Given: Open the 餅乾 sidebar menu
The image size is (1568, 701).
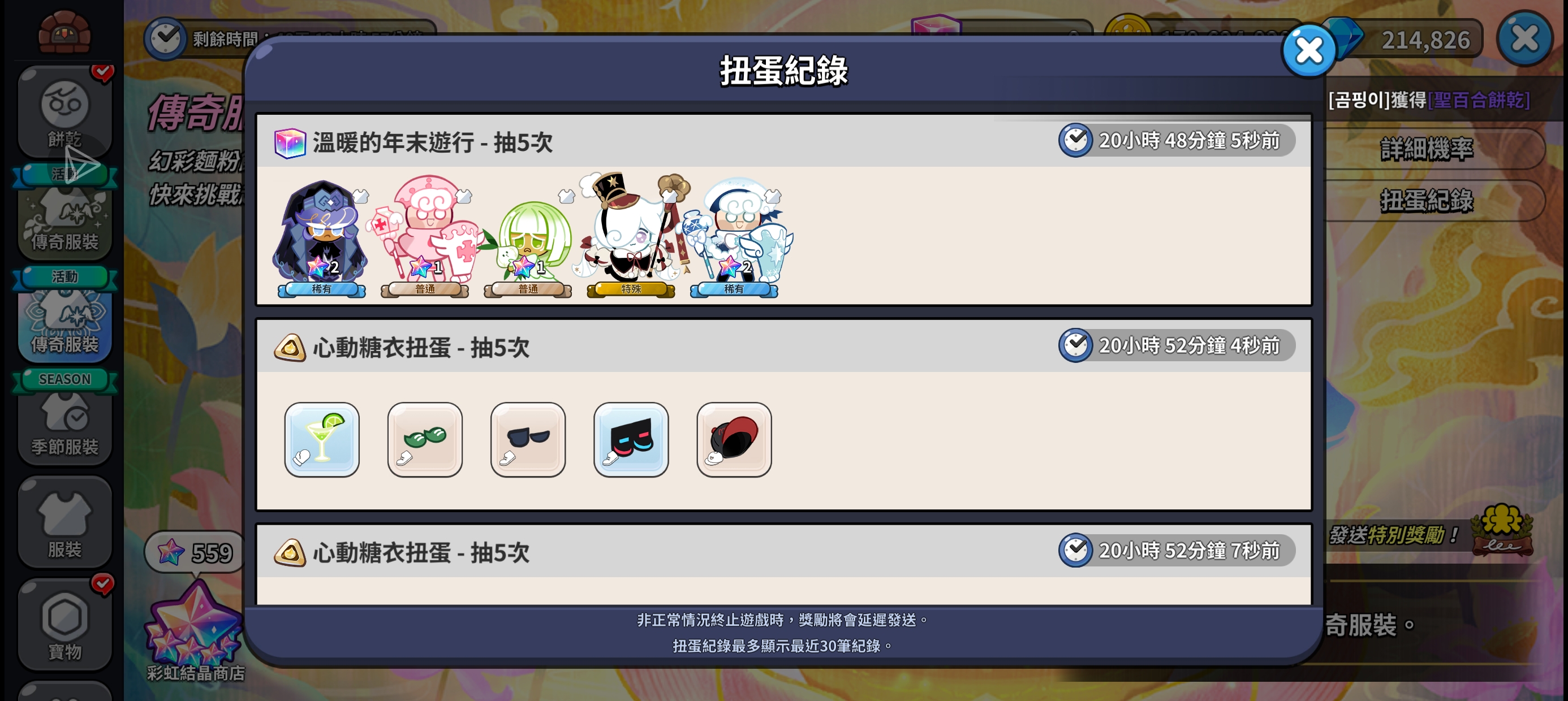Looking at the screenshot, I should point(64,111).
